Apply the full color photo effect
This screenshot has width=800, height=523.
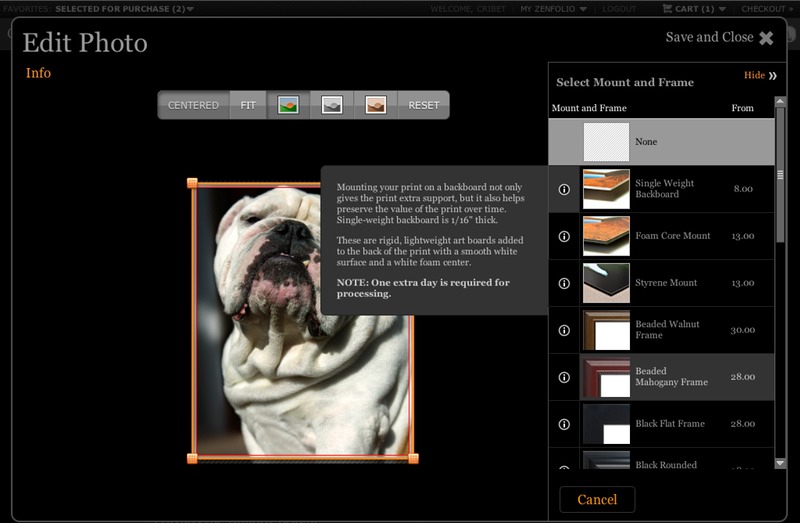point(288,105)
